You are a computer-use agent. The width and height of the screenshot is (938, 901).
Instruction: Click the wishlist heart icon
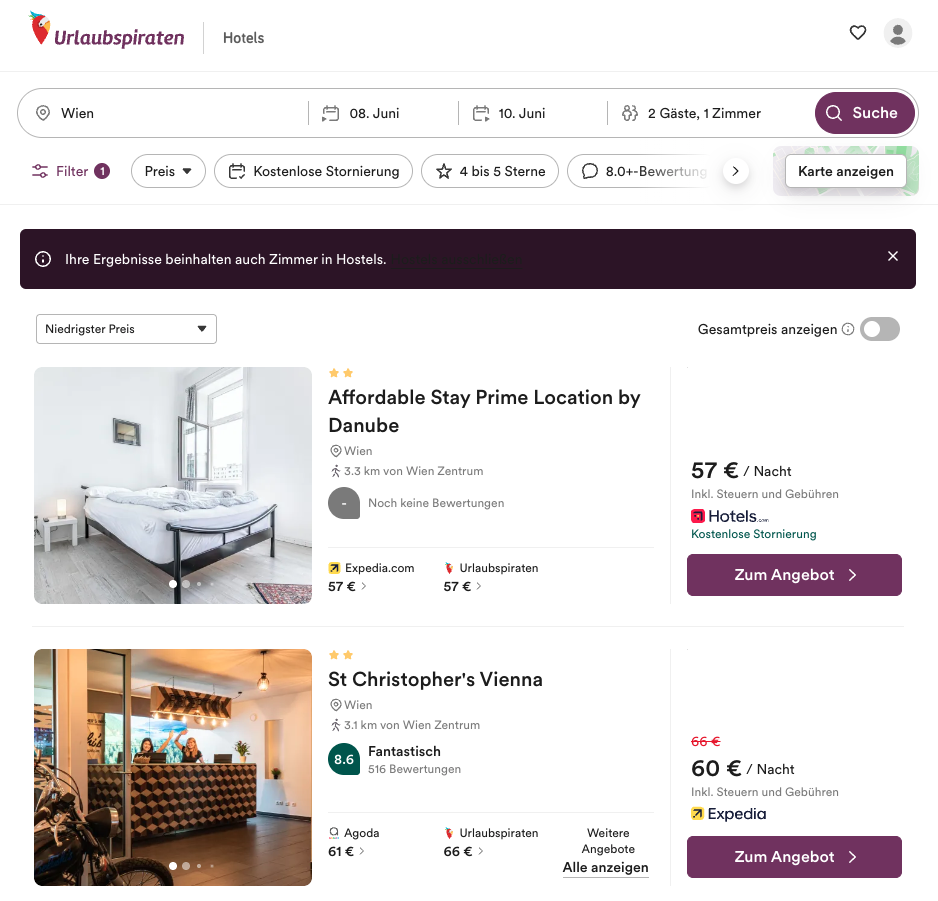click(x=857, y=33)
